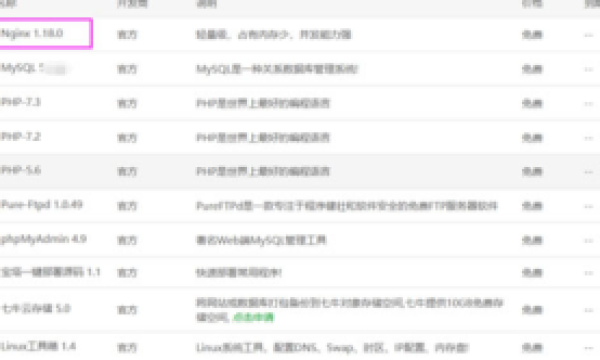600x360 pixels.
Task: Click PHP-5.6 row description text
Action: [263, 171]
